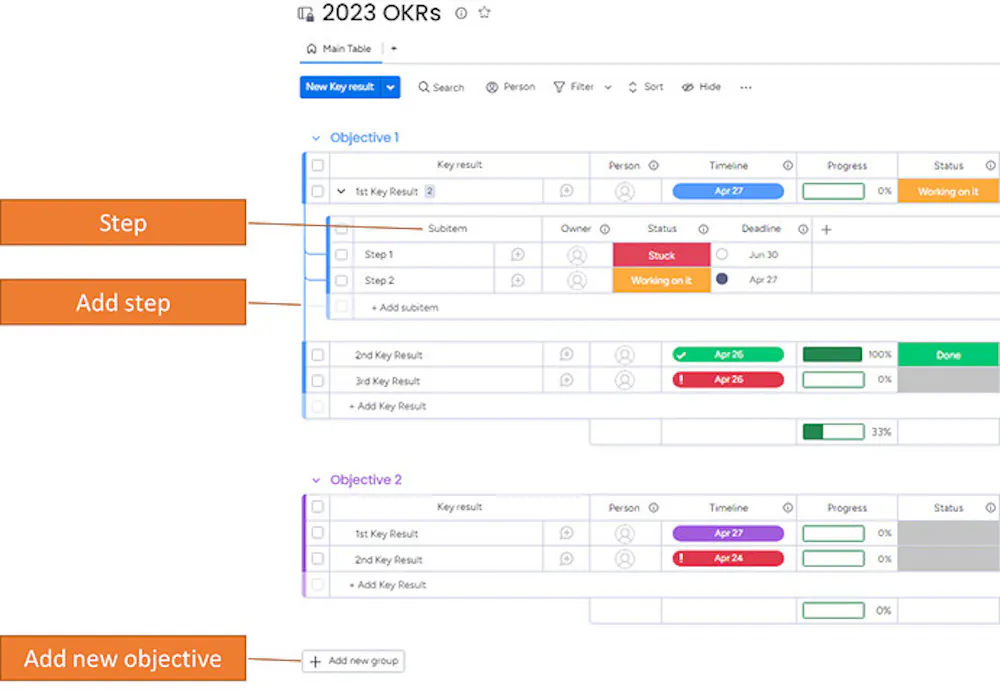
Task: Change the Stuck status cell of Step 1
Action: pos(661,255)
